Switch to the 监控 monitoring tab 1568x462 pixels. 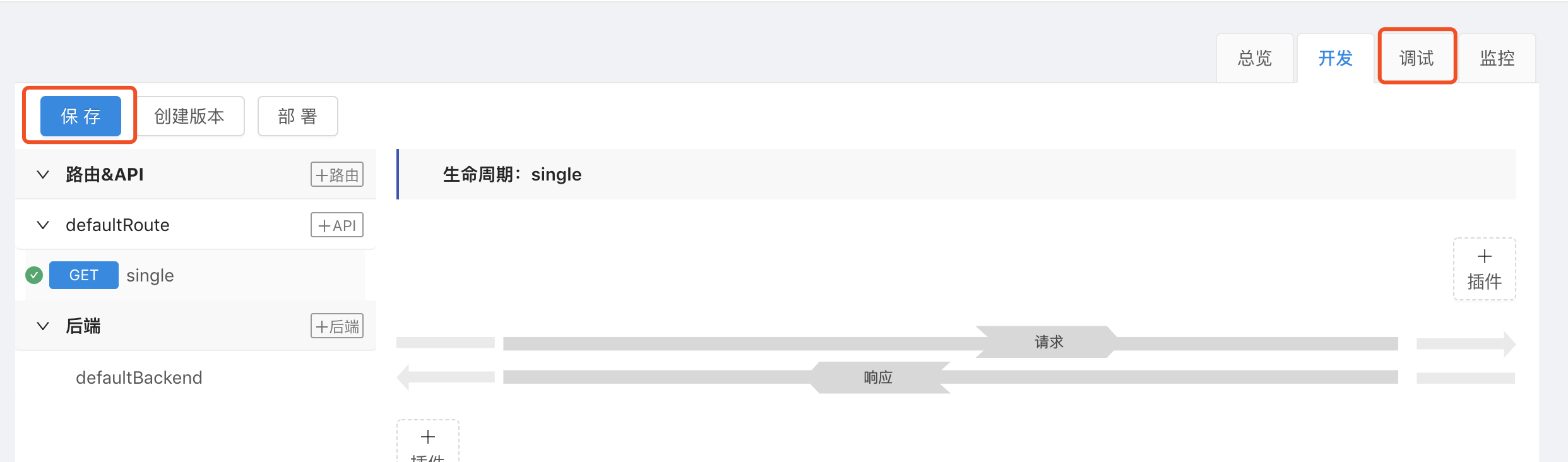click(1497, 59)
